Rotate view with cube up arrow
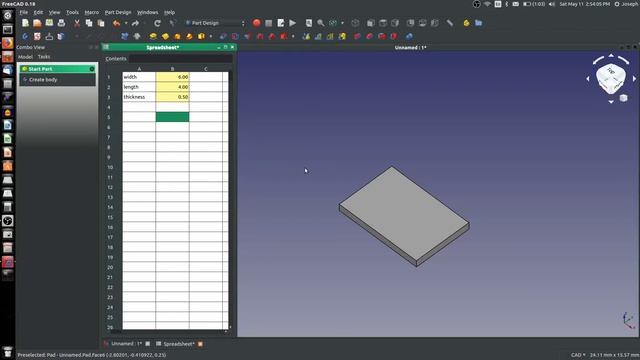Viewport: 640px width, 360px height. point(611,55)
